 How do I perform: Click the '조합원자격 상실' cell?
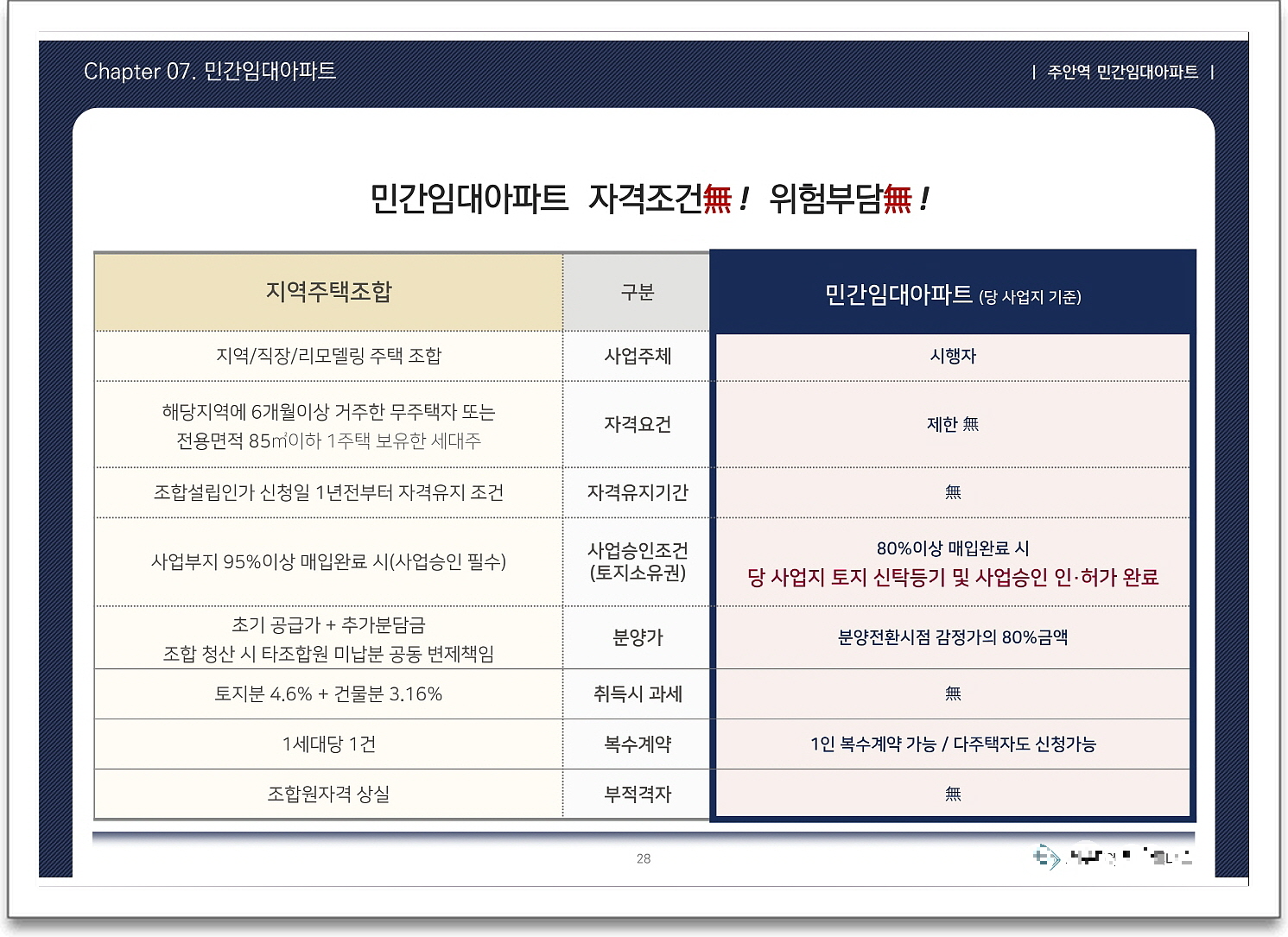tap(328, 795)
